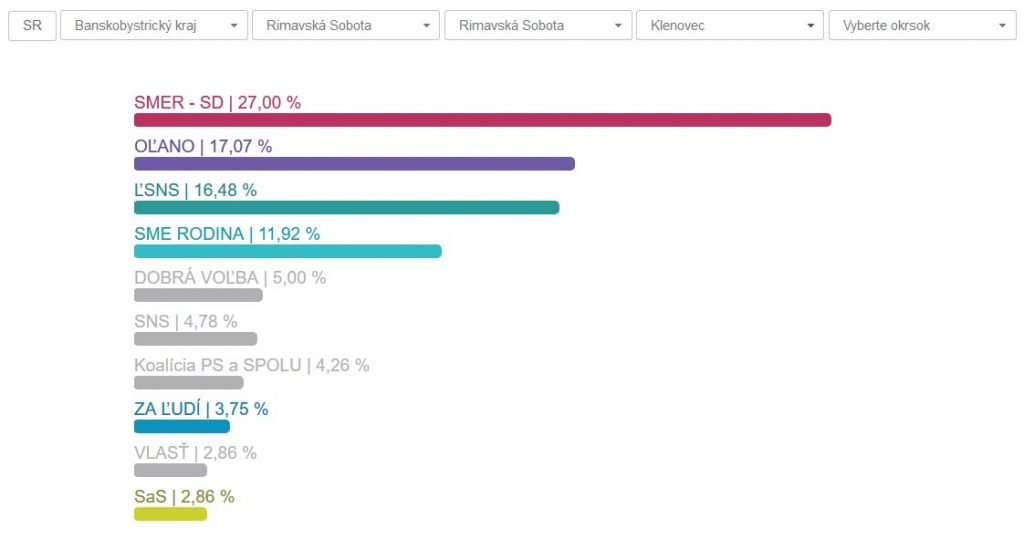The width and height of the screenshot is (1024, 550).
Task: Click the purple OĽANO result bar
Action: point(354,164)
